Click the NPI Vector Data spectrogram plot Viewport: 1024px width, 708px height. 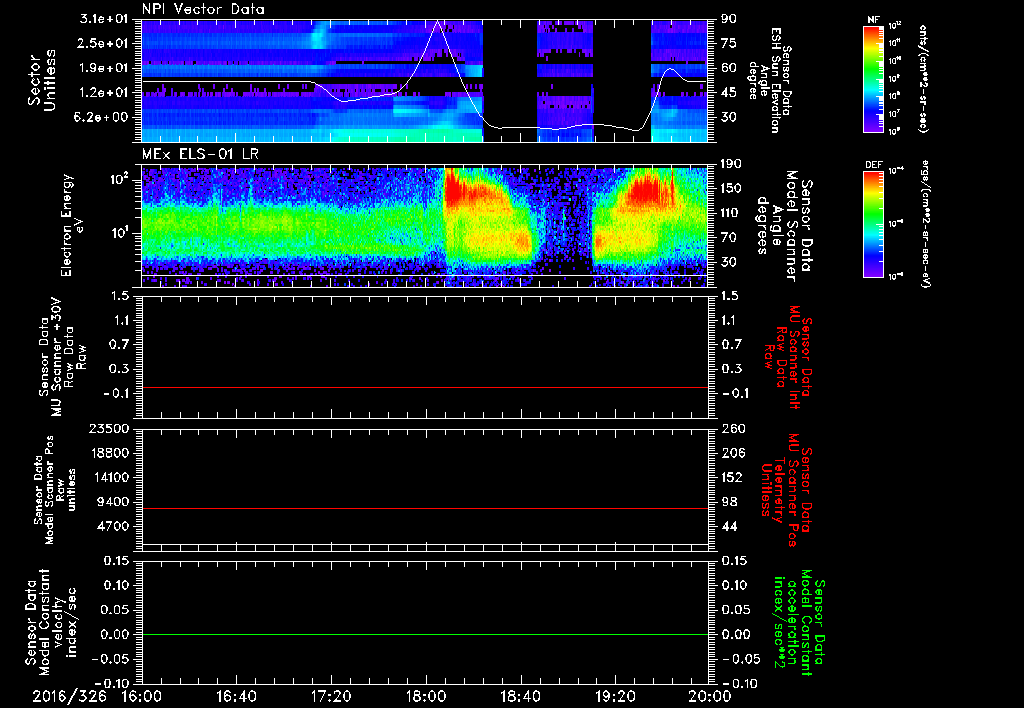point(424,80)
